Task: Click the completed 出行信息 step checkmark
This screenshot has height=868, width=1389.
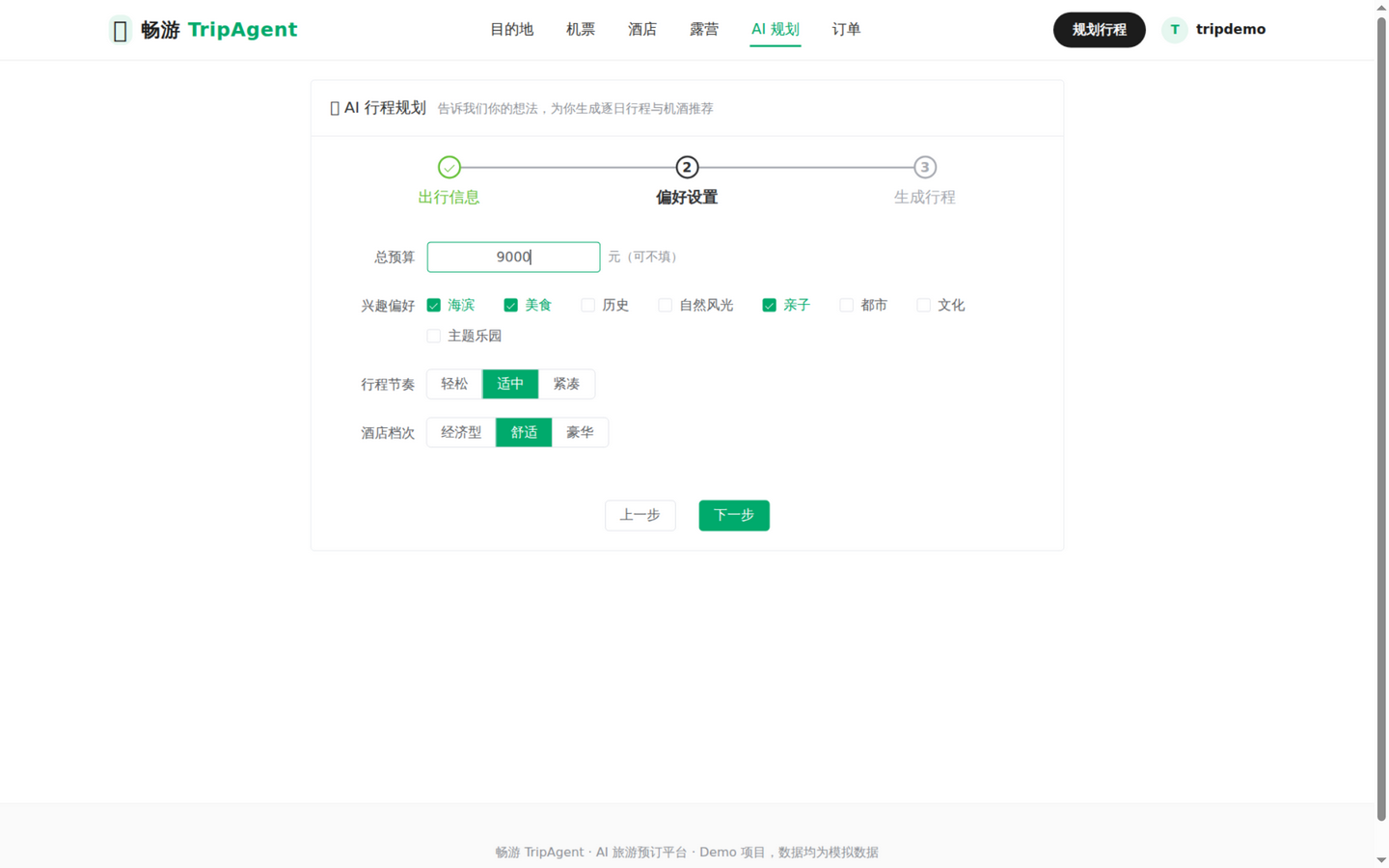Action: (x=449, y=167)
